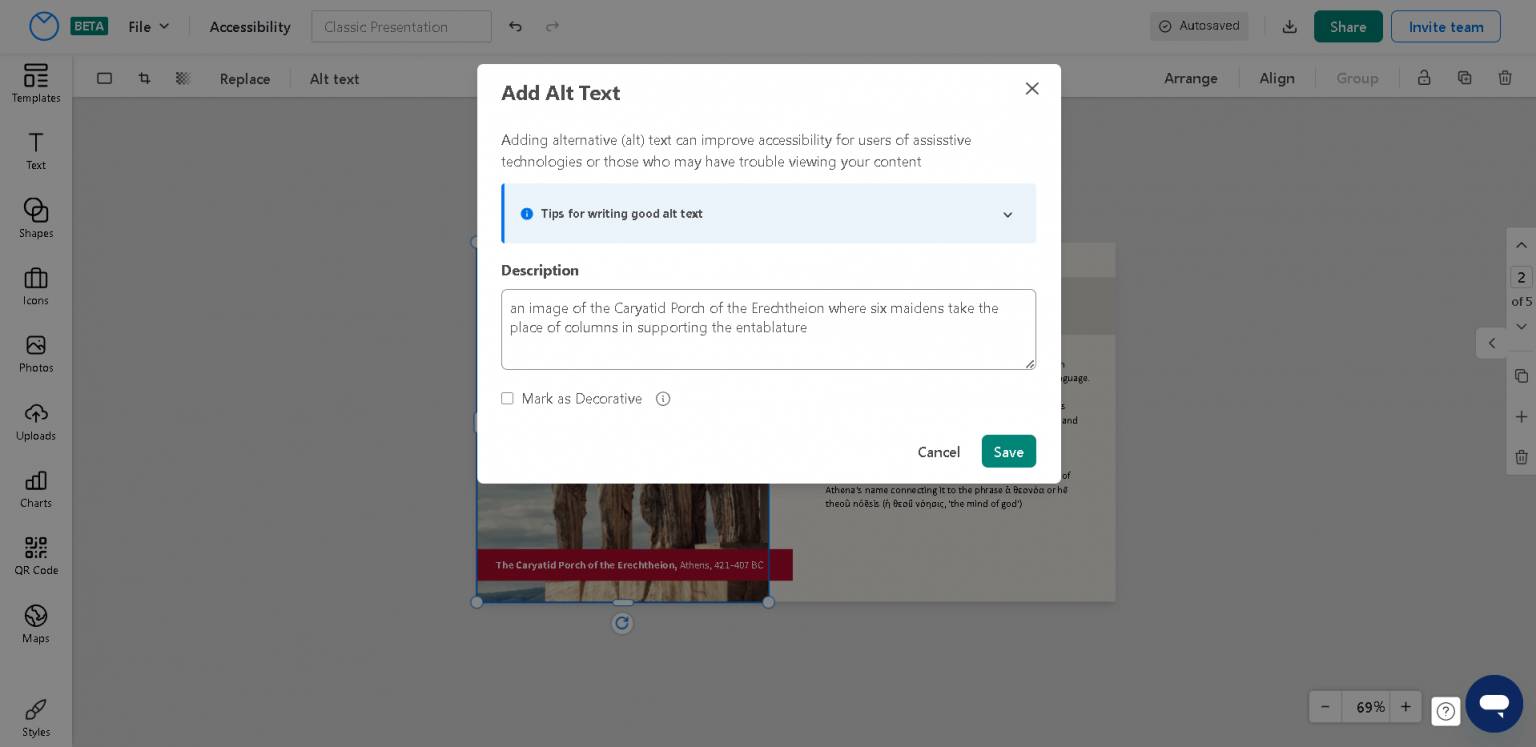
Task: Check the Mark as Decorative checkbox
Action: [507, 398]
